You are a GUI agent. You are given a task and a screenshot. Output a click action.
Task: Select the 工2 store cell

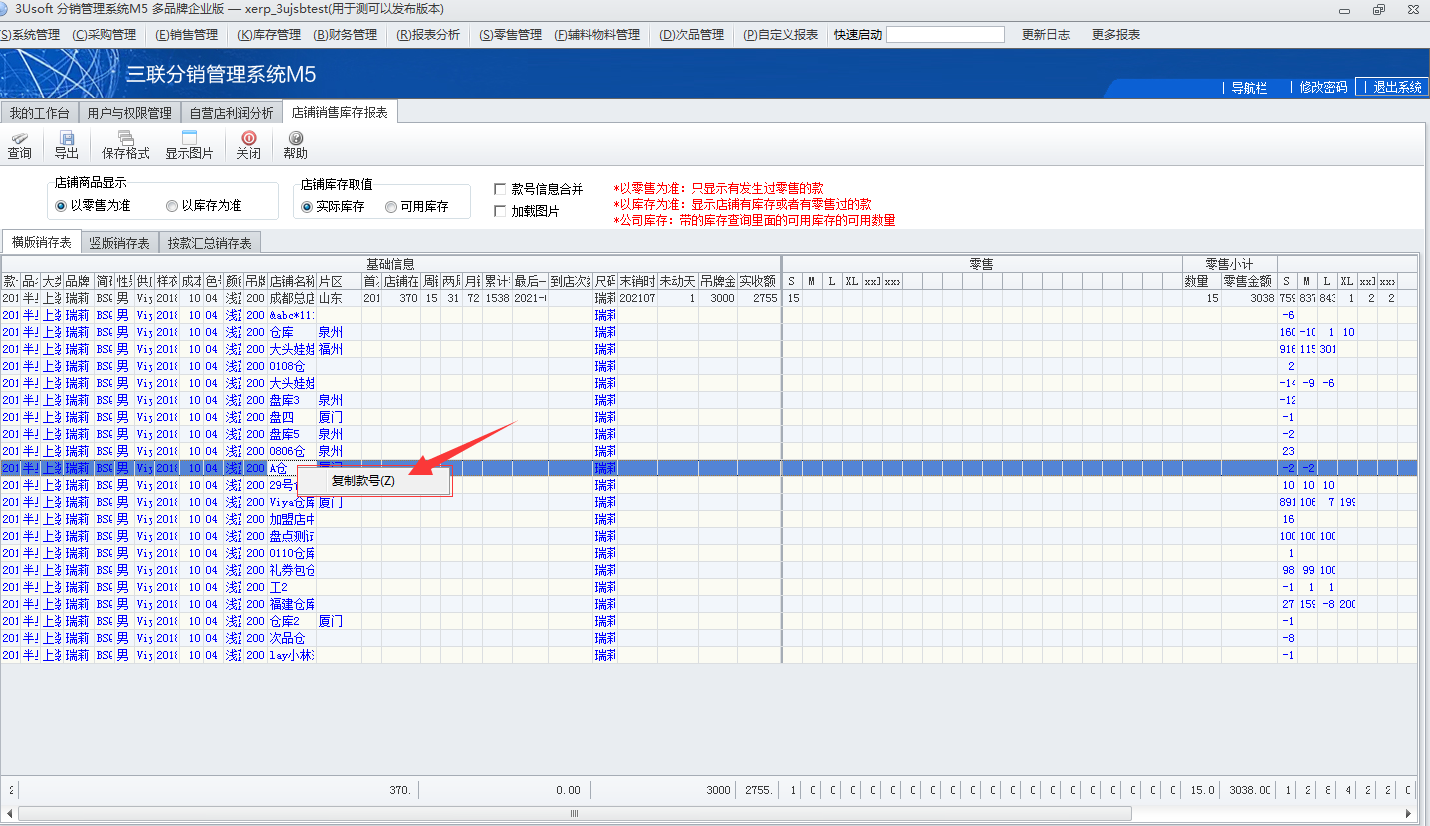(292, 587)
